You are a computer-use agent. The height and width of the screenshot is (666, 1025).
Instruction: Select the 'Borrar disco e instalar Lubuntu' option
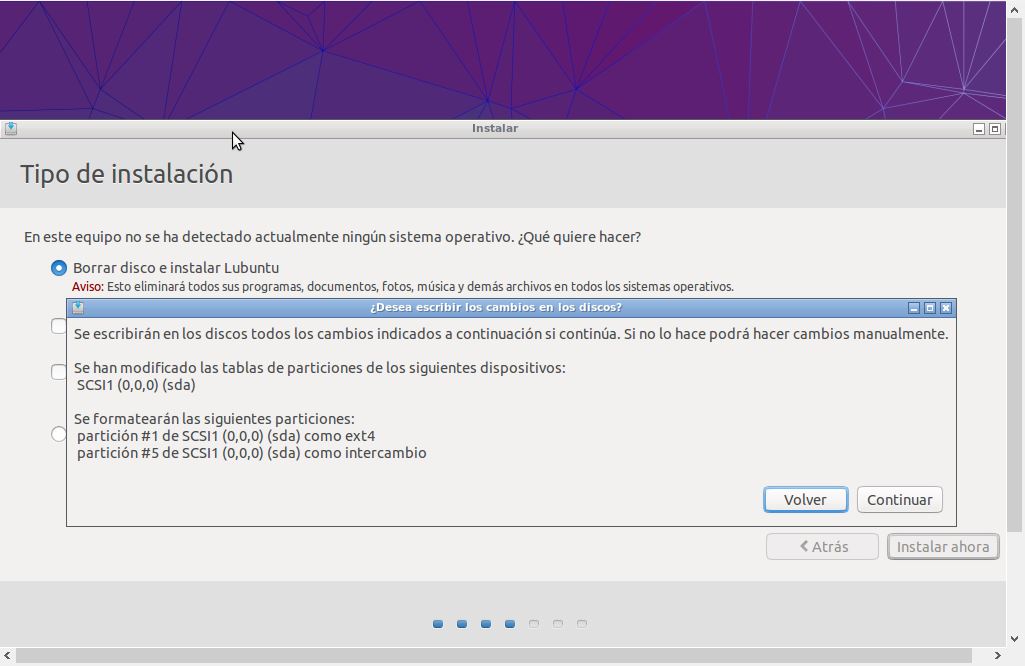[x=59, y=268]
